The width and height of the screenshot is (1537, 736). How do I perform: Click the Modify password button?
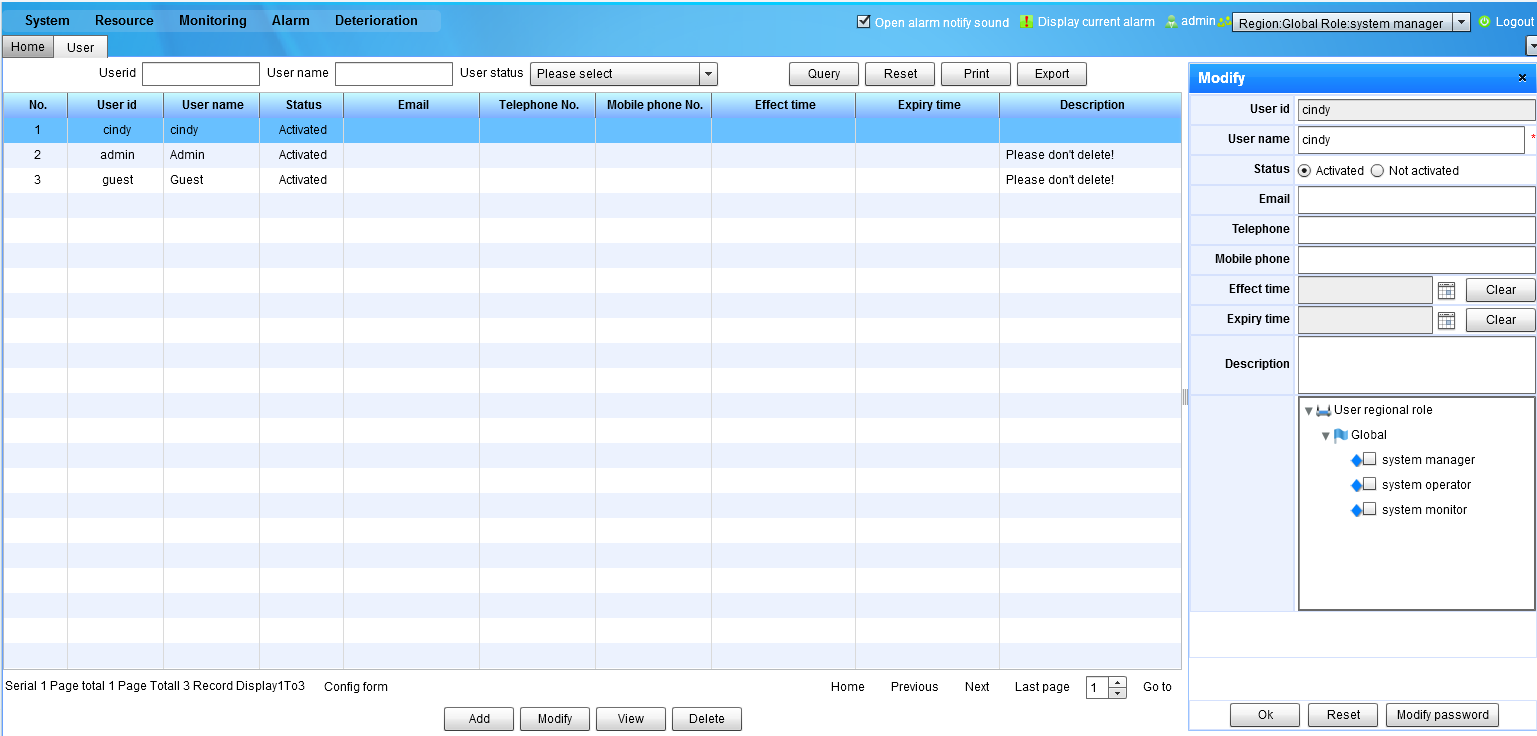point(1442,715)
